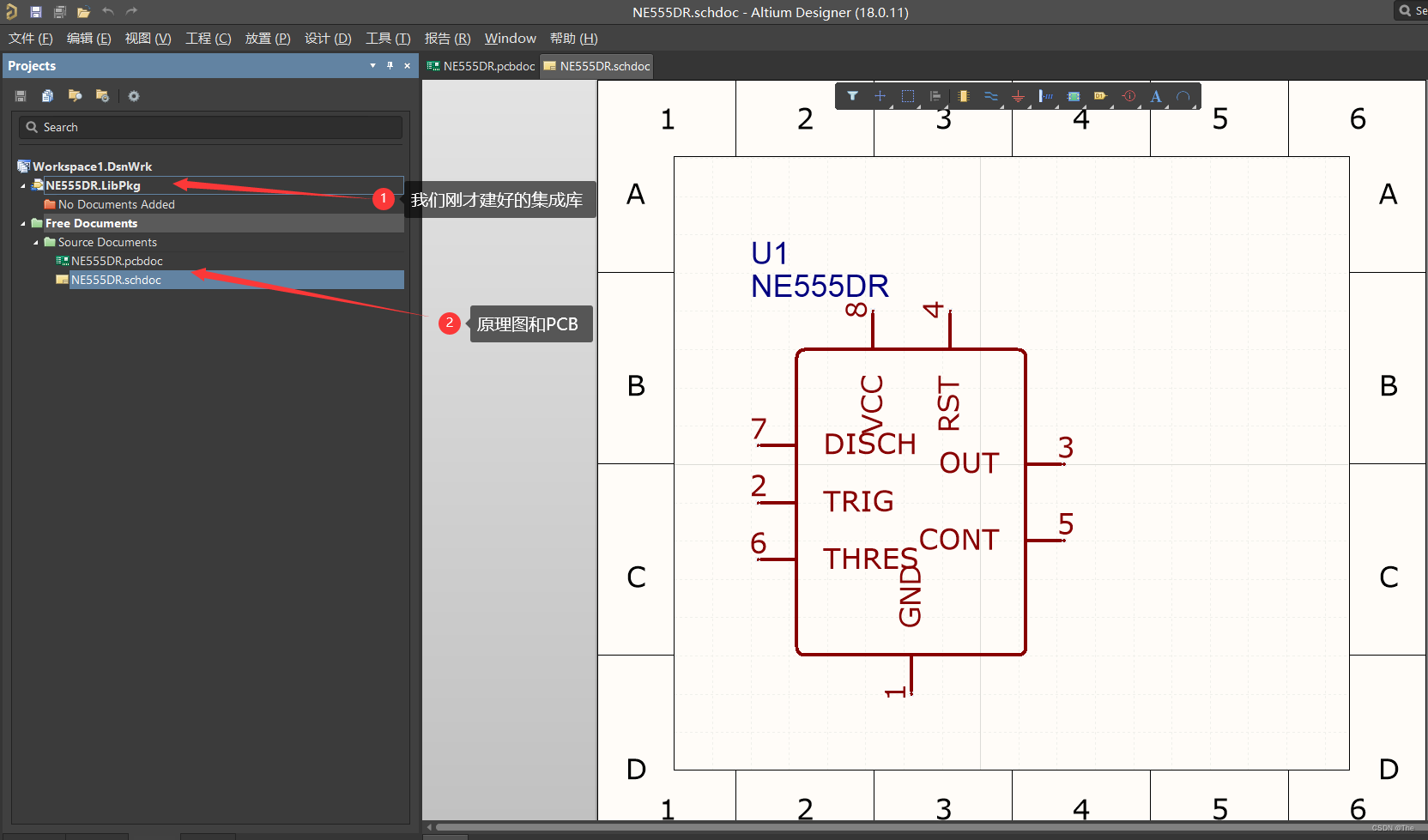Open the 帮助 (H) menu
The height and width of the screenshot is (840, 1428).
coord(574,39)
